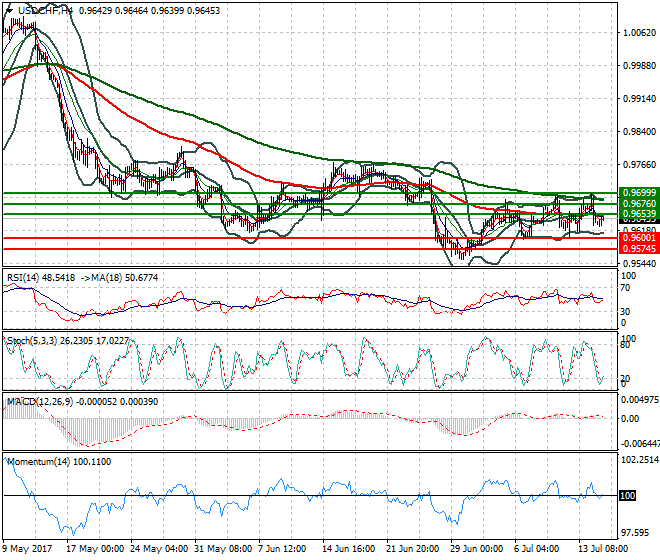Viewport: 660px width, 560px height.
Task: Select the Momentum(14) 100.1100 indicator label
Action: [x=59, y=462]
